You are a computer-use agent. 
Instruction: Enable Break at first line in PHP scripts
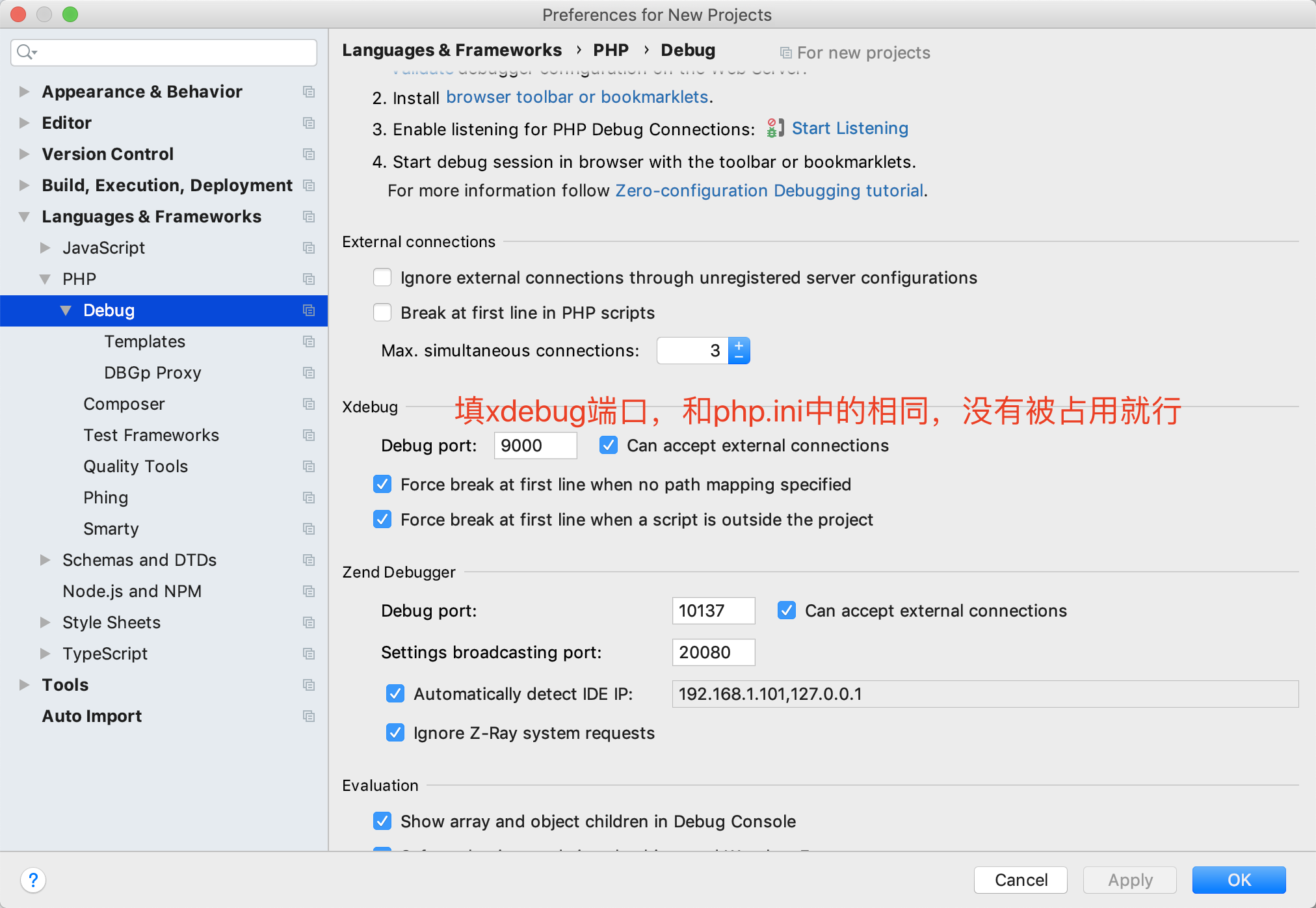[x=382, y=313]
